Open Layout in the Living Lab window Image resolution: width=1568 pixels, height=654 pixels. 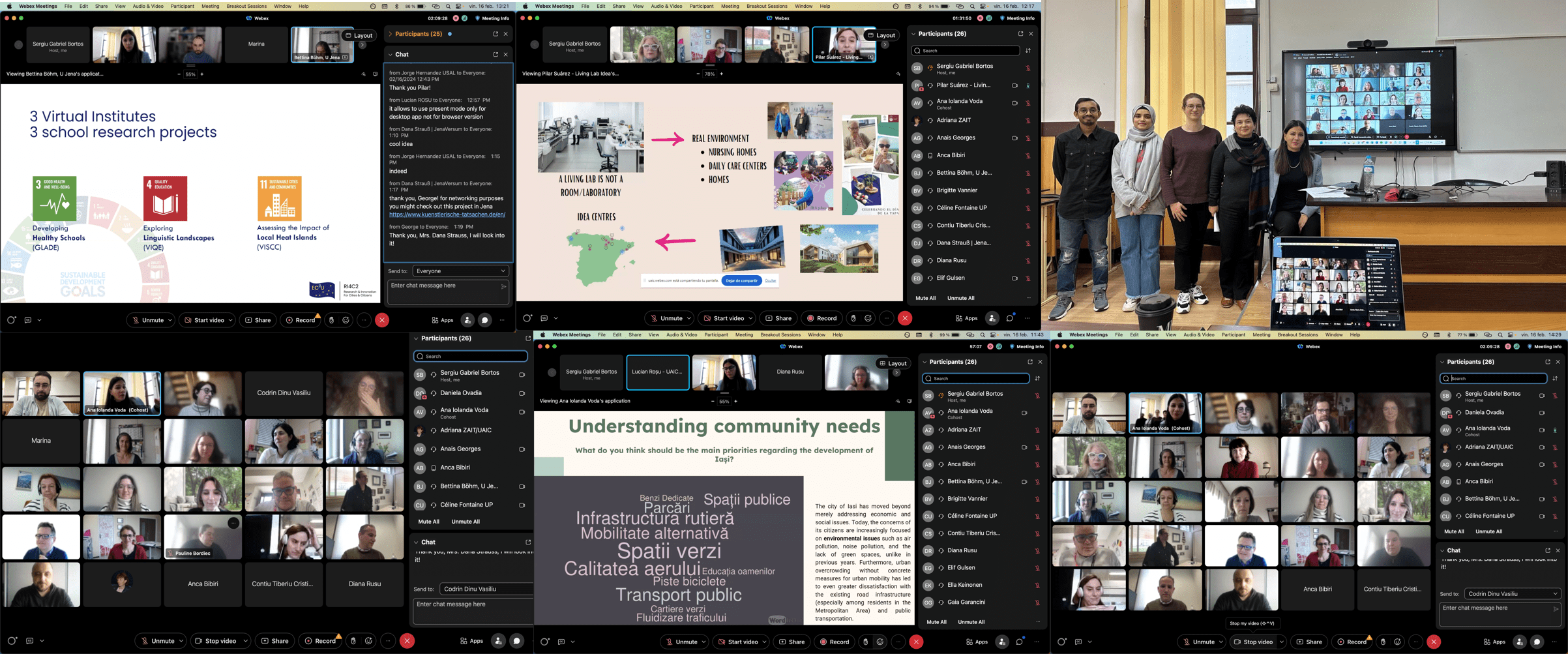pos(881,35)
